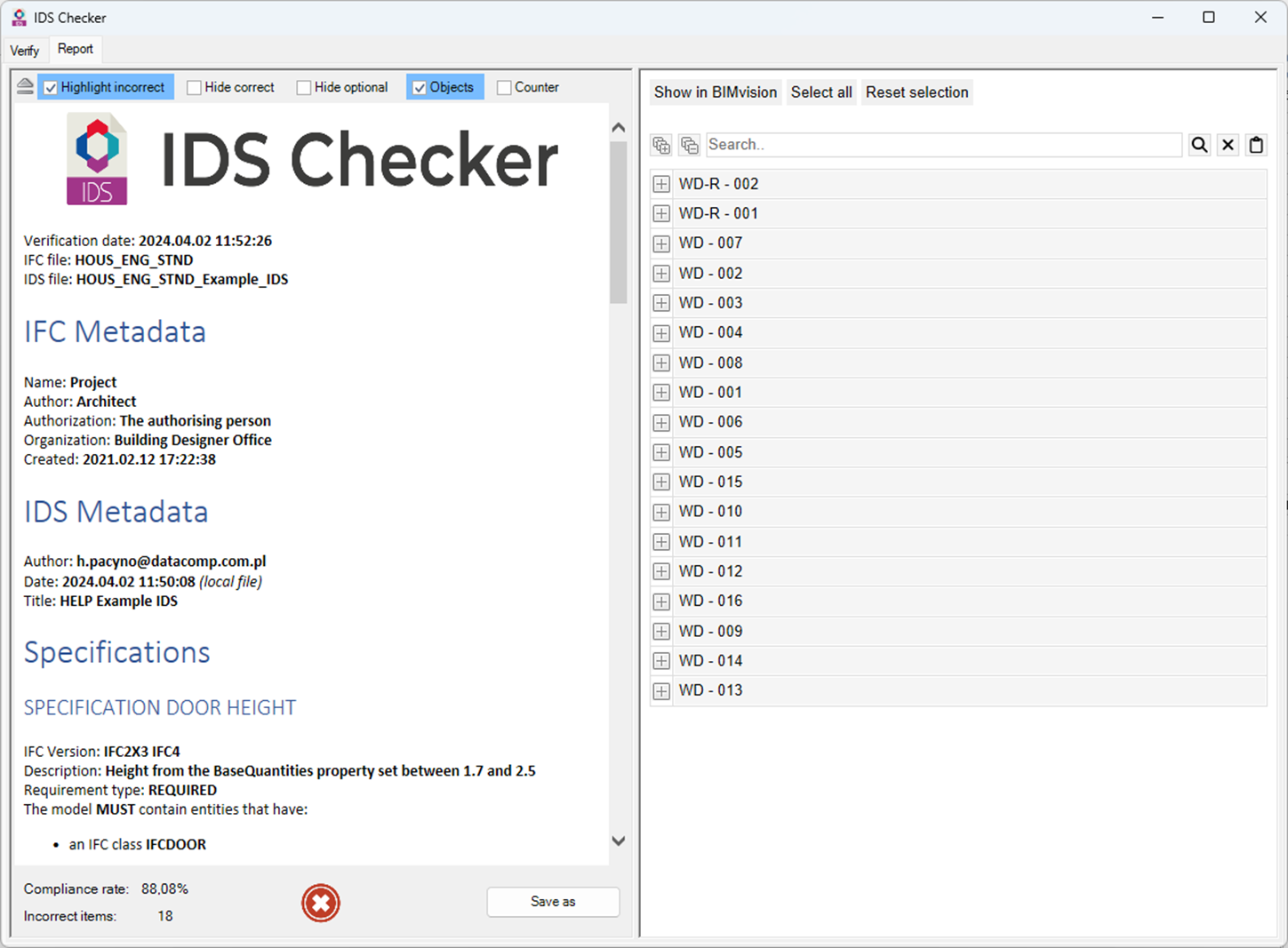Click the IDS Checker title bar icon
This screenshot has height=948, width=1288.
click(x=19, y=17)
